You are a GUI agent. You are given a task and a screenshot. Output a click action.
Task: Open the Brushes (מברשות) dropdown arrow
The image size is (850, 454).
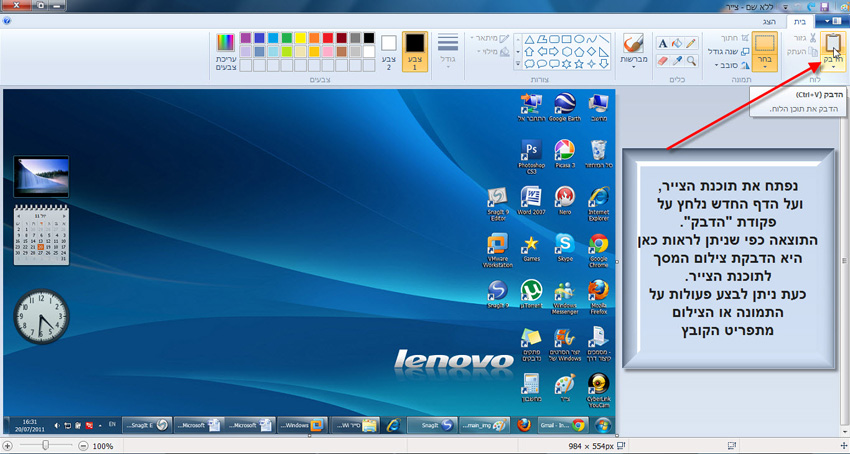634,67
